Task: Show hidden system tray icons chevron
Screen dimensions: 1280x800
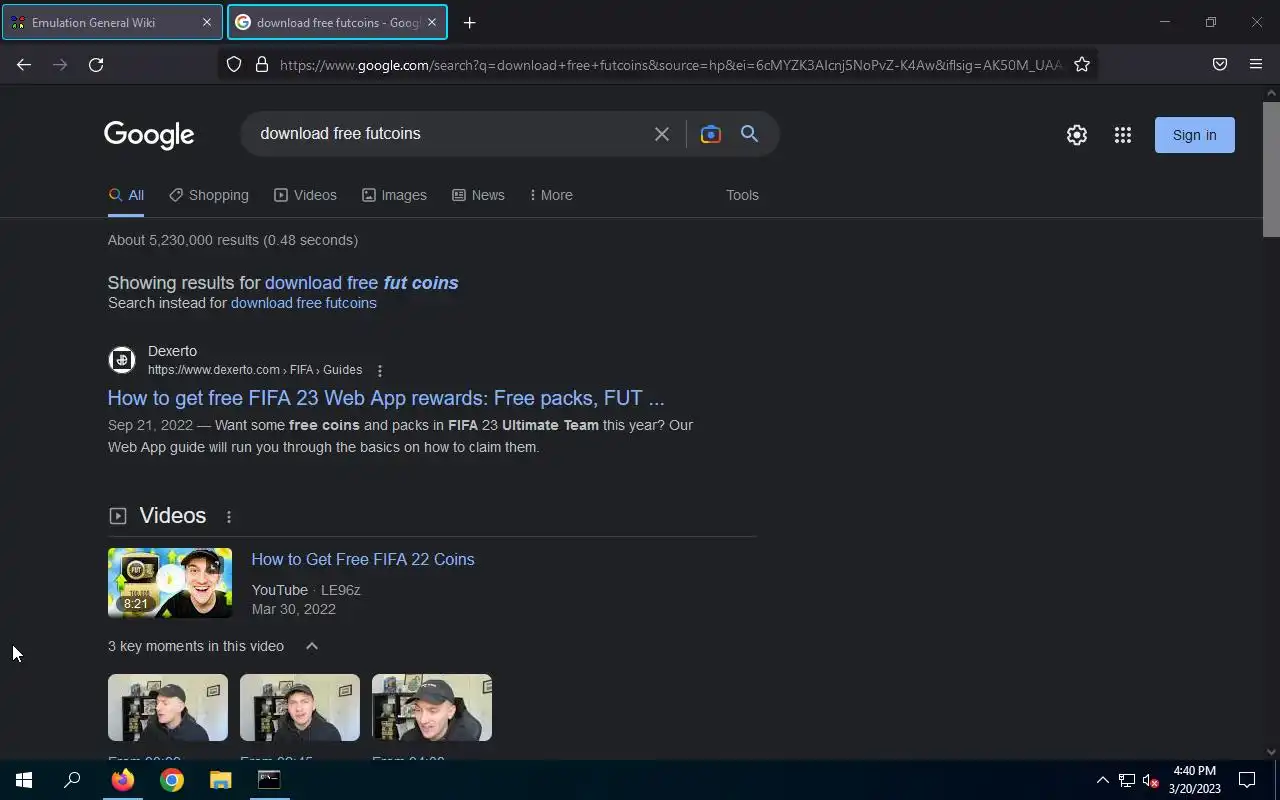Action: (1102, 780)
